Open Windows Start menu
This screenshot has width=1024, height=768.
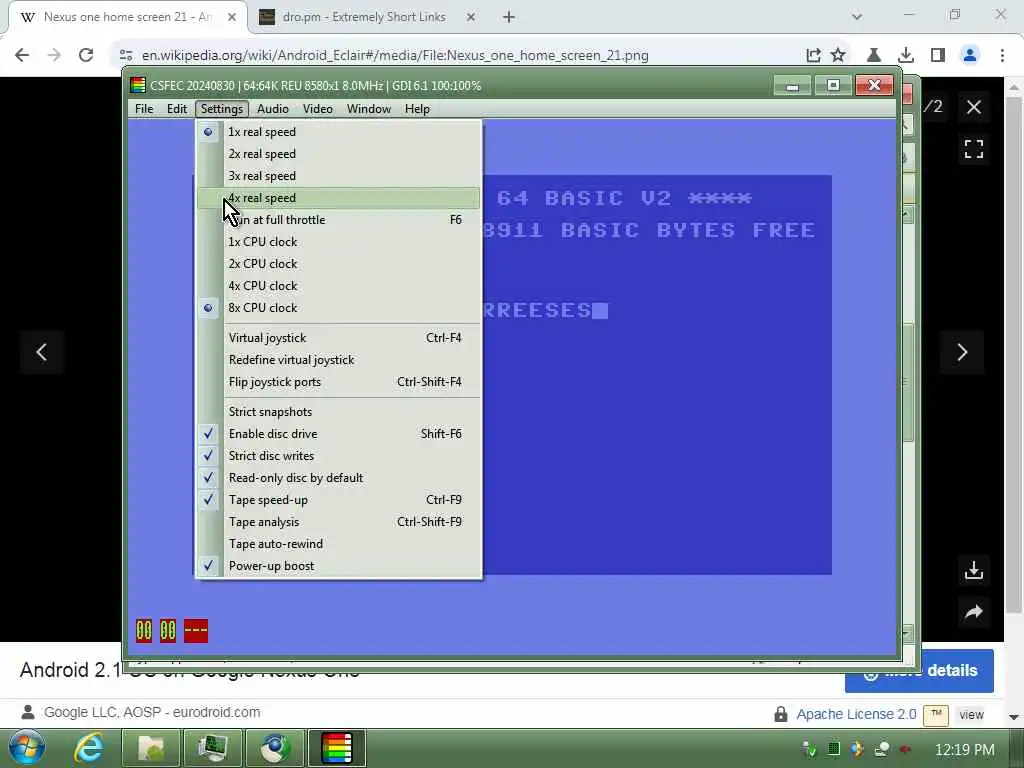point(27,748)
